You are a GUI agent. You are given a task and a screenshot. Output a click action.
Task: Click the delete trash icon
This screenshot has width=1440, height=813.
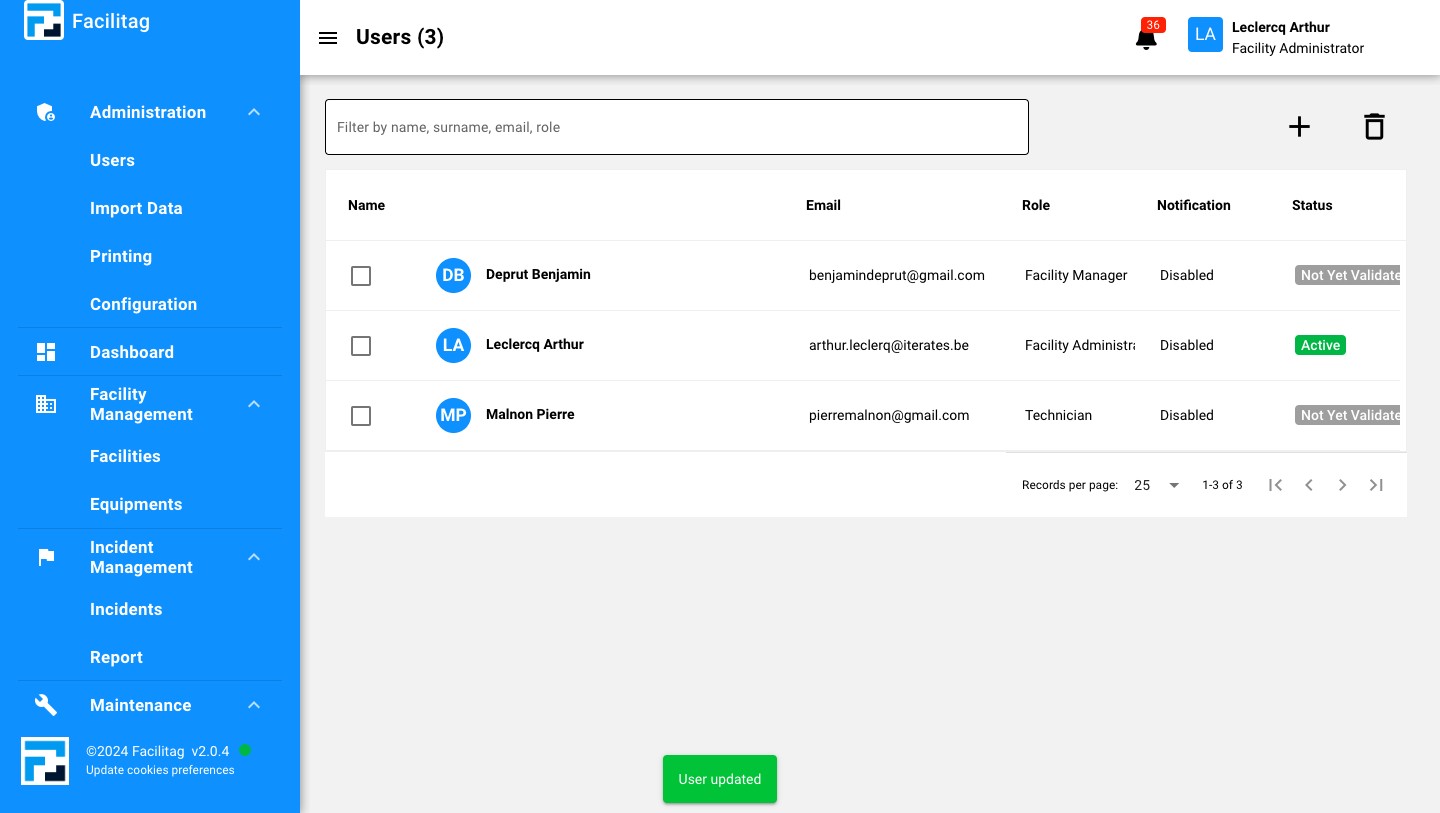(1374, 127)
